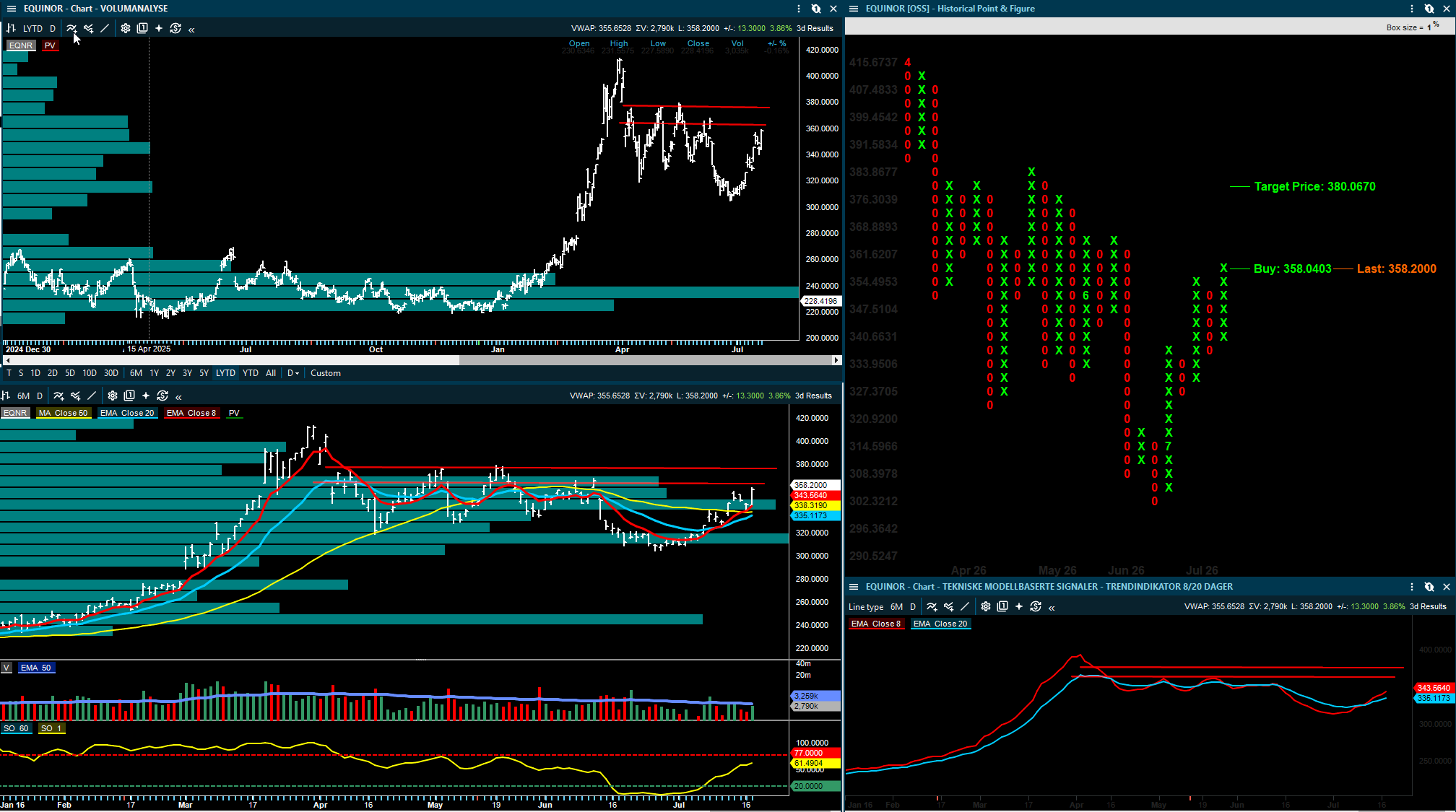
Task: Click the right arrow of the top chart scrollbar
Action: pyautogui.click(x=836, y=359)
